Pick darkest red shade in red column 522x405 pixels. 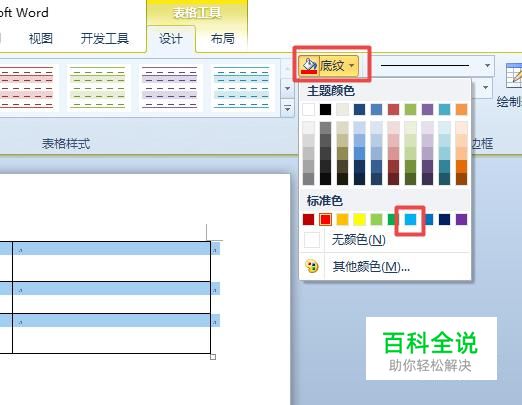(x=393, y=179)
